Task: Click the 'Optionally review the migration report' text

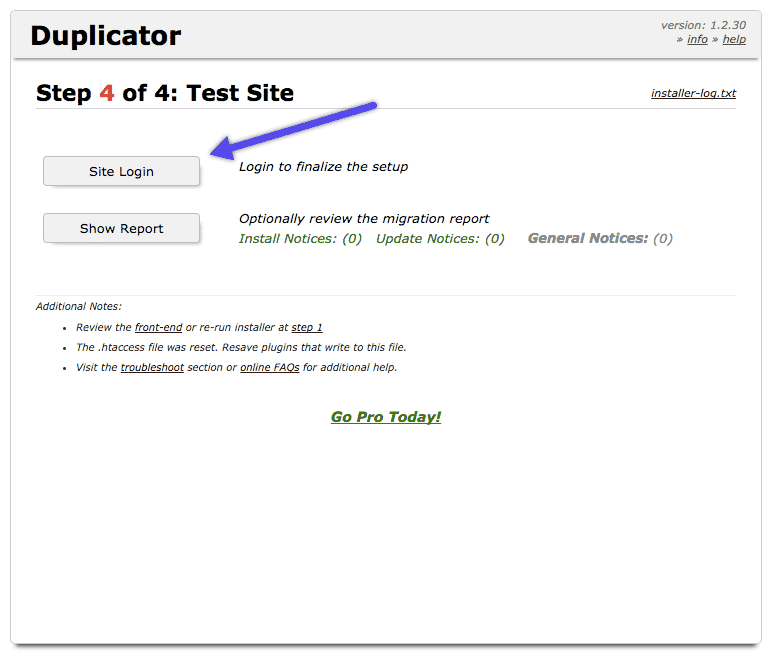Action: [364, 219]
